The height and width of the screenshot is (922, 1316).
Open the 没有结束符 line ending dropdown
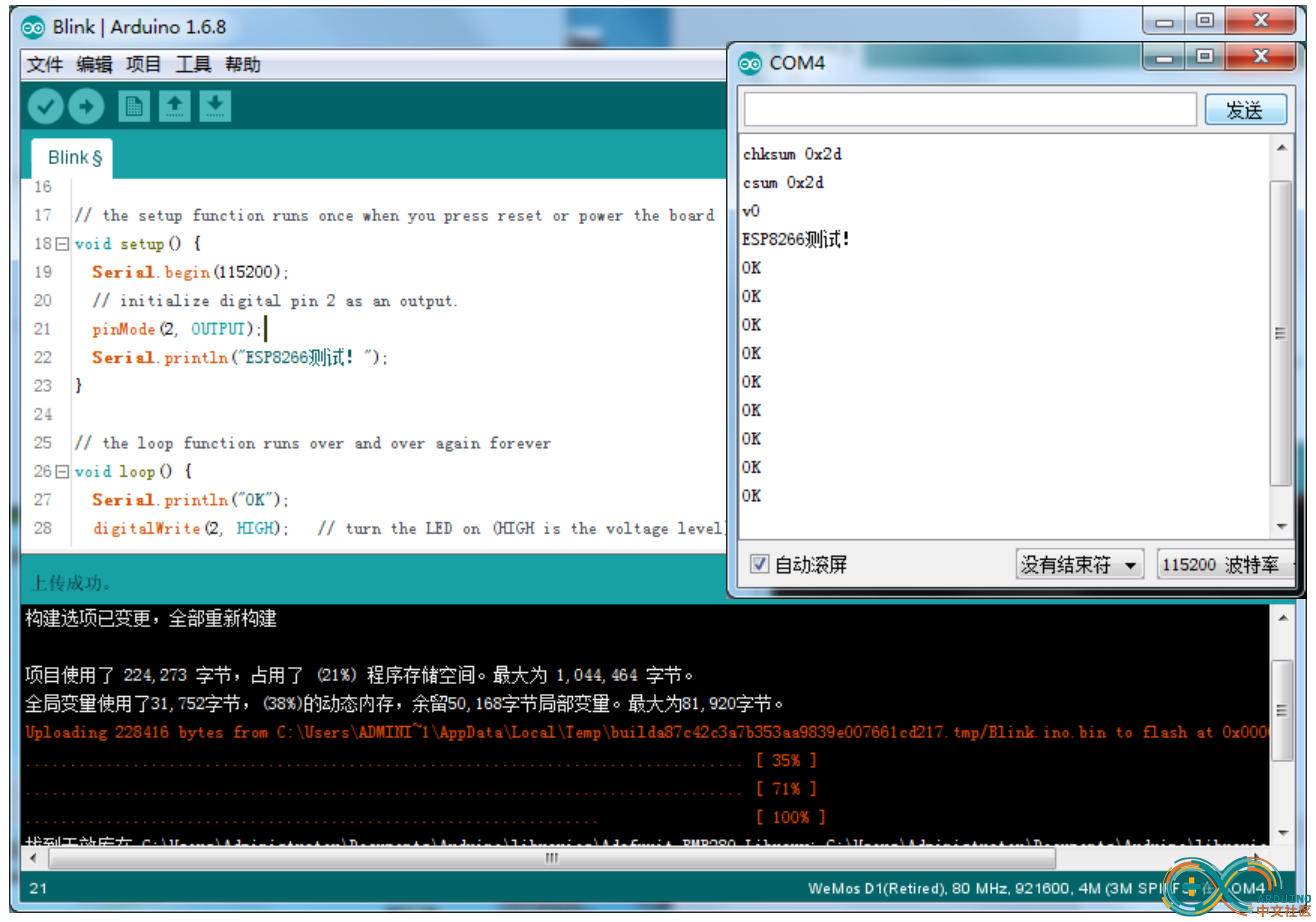(x=1080, y=565)
